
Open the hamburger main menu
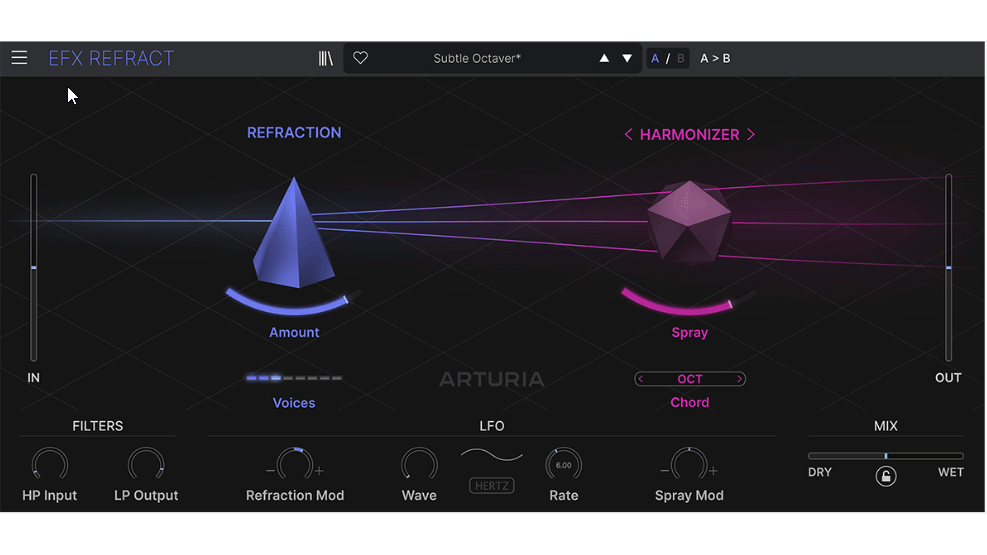[x=20, y=58]
